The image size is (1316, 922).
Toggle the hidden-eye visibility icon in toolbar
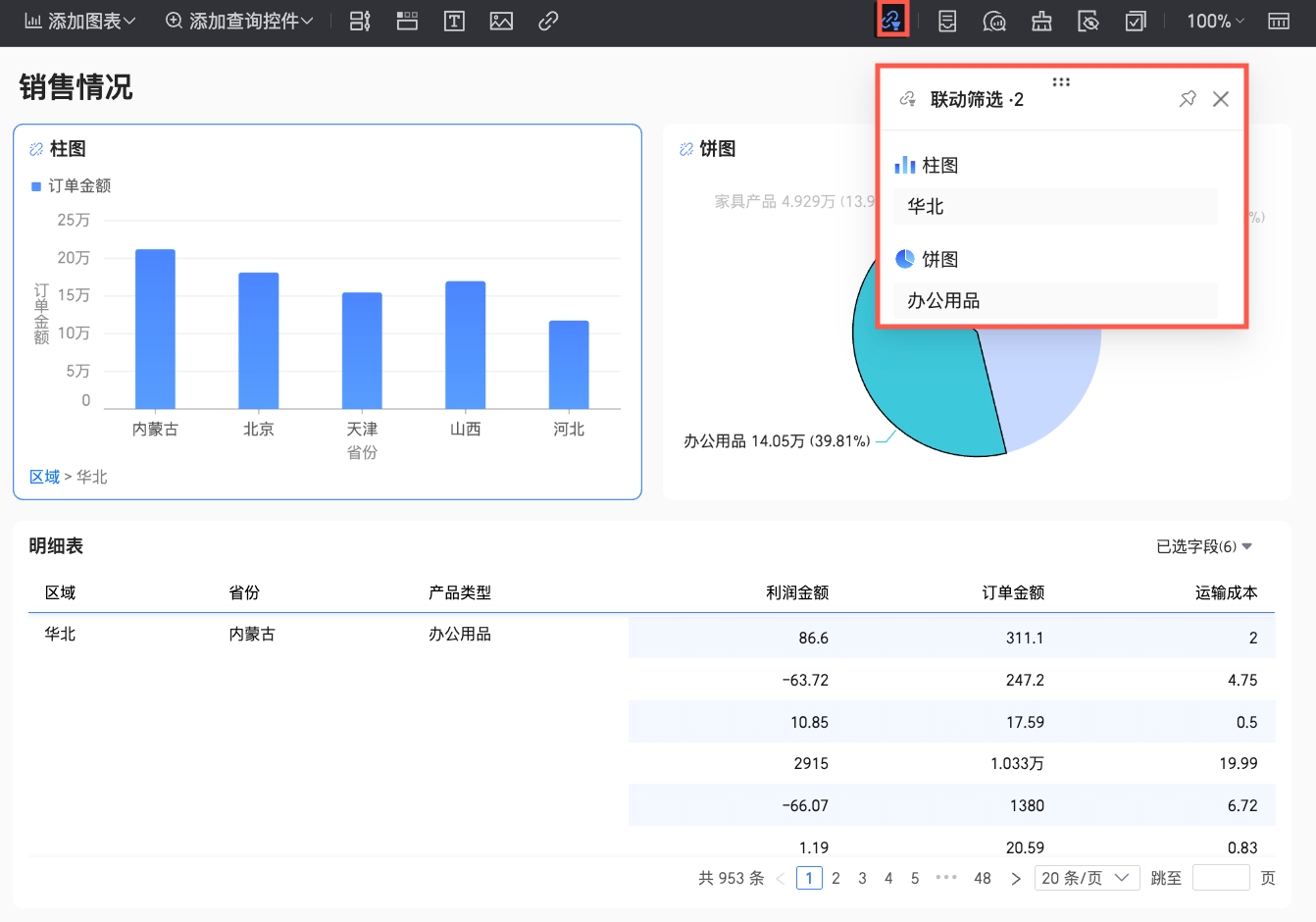tap(1088, 21)
